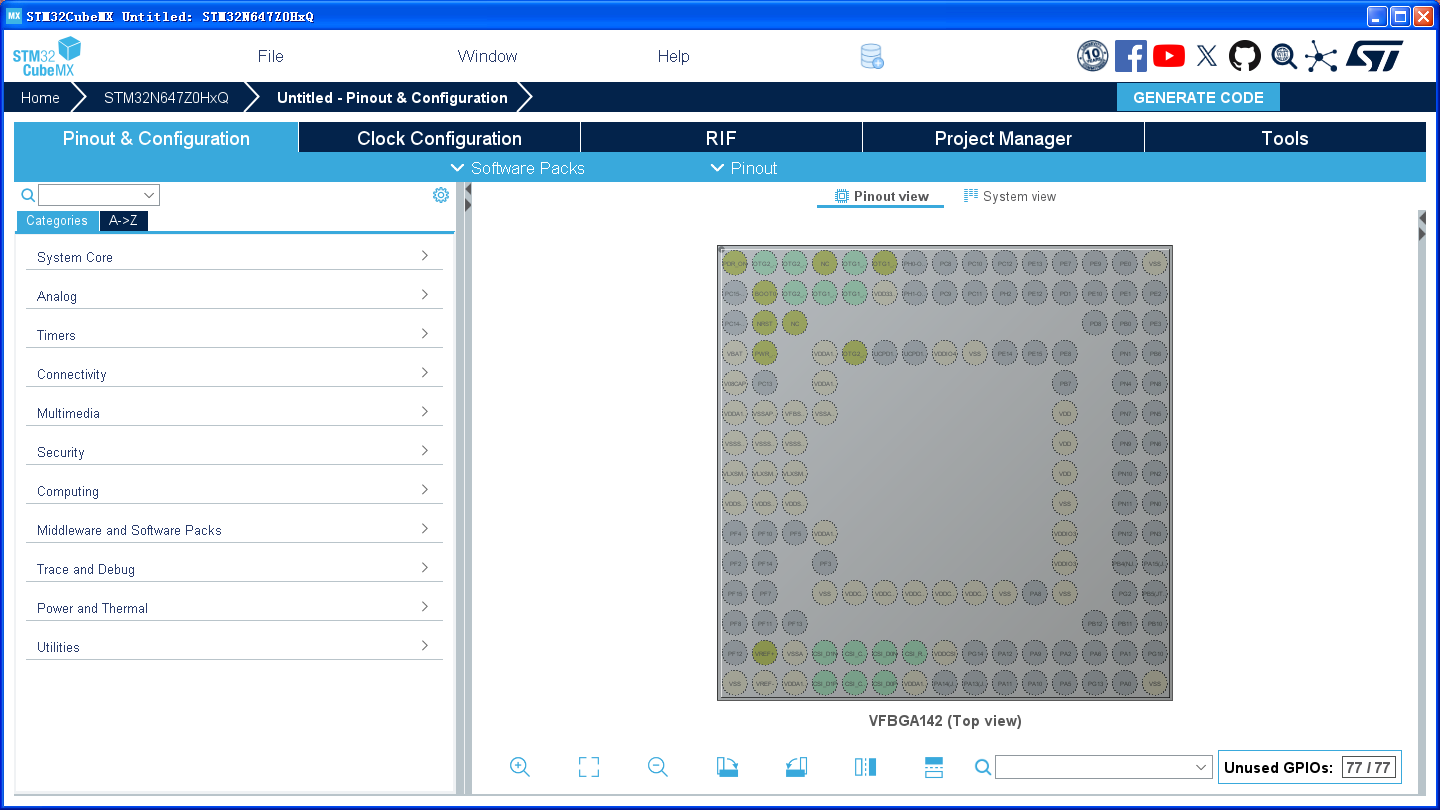This screenshot has width=1440, height=810.
Task: Open the File menu
Action: coord(271,56)
